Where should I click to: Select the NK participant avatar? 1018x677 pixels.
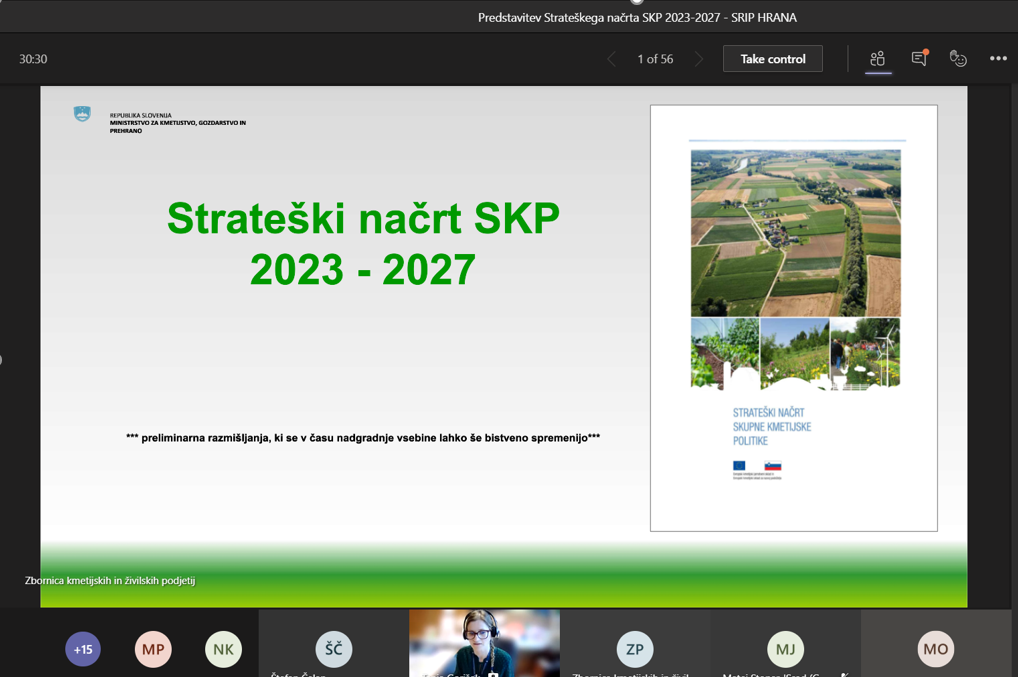tap(223, 649)
